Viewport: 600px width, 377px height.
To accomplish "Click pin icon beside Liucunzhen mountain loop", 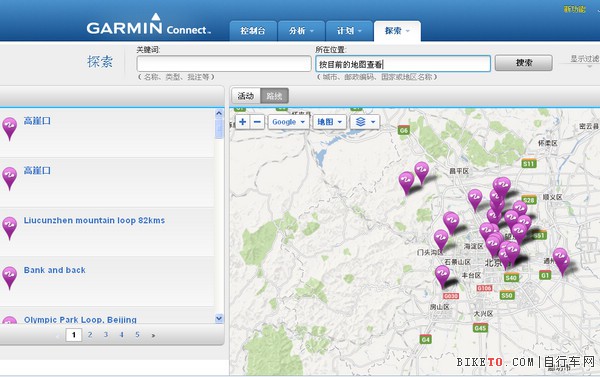I will [x=10, y=228].
